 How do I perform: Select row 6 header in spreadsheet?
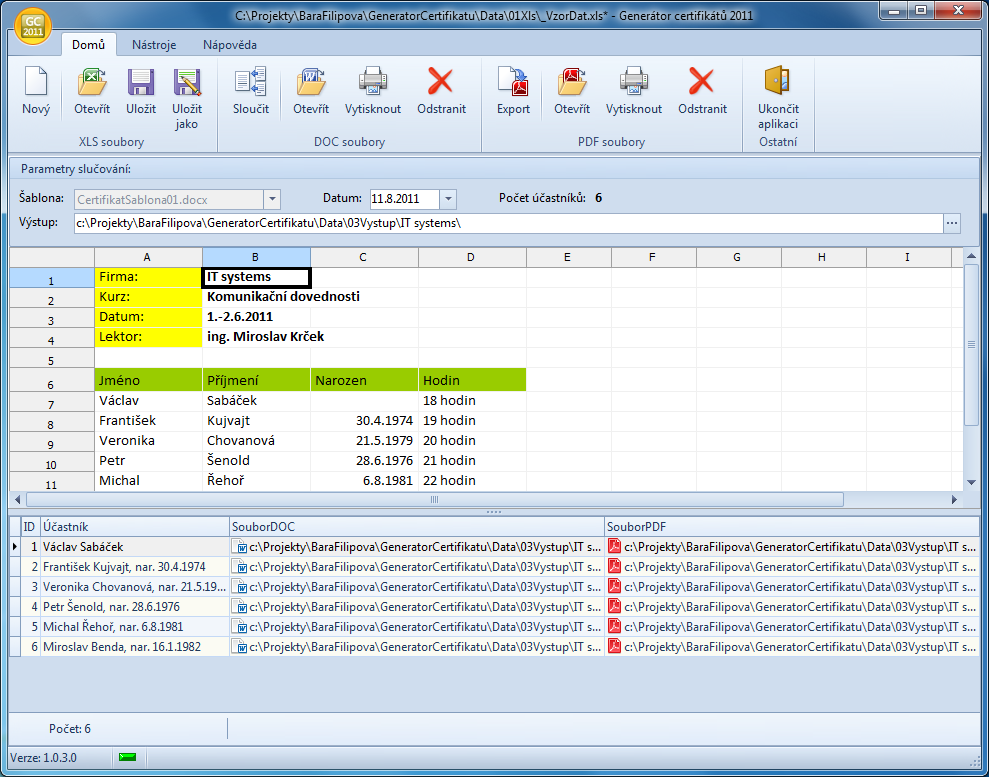coord(52,381)
